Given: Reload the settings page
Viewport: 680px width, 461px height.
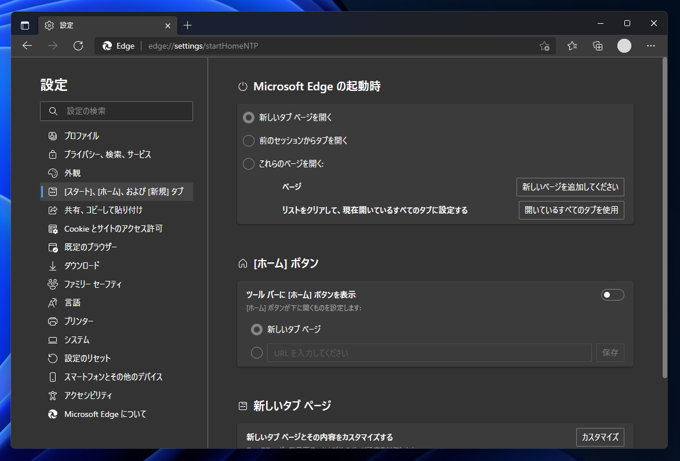Looking at the screenshot, I should pyautogui.click(x=78, y=46).
